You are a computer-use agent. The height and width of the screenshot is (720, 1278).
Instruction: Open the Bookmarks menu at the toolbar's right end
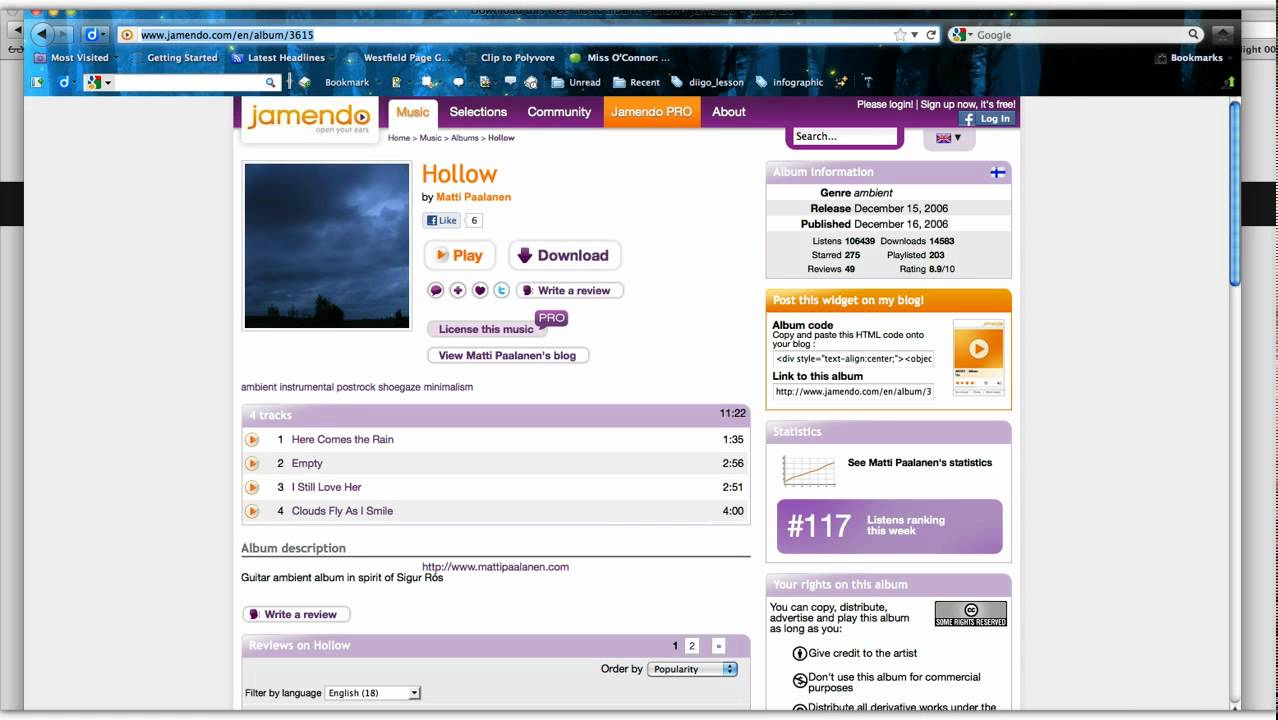pyautogui.click(x=1189, y=58)
